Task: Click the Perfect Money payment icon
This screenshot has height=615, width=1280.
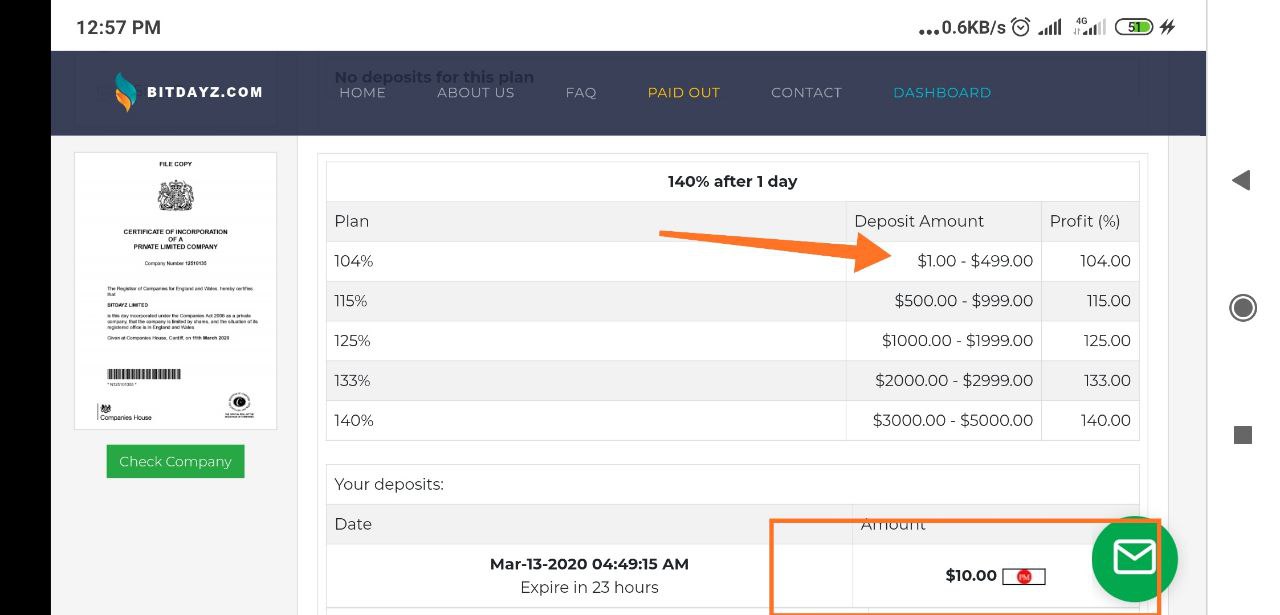Action: tap(1023, 577)
